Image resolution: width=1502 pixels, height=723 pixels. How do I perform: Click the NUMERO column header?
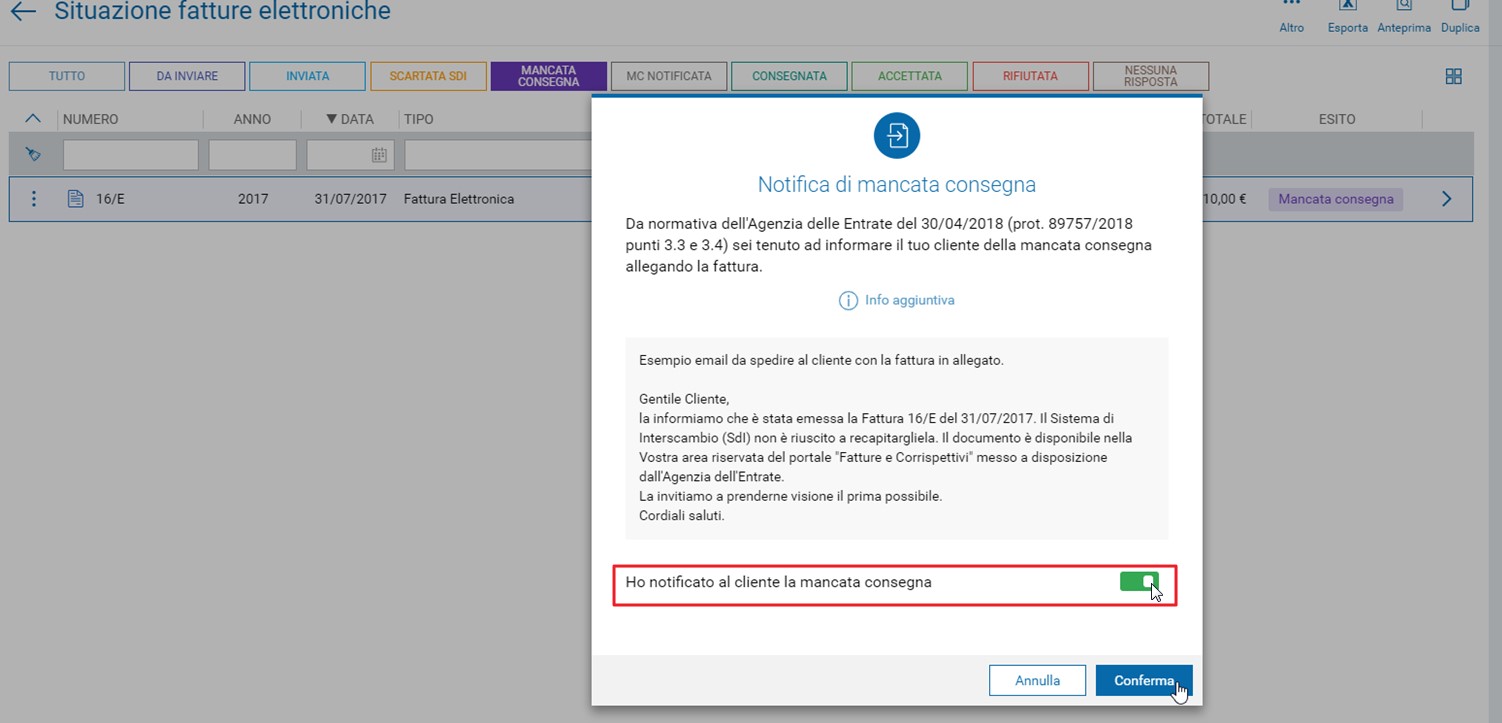(90, 119)
